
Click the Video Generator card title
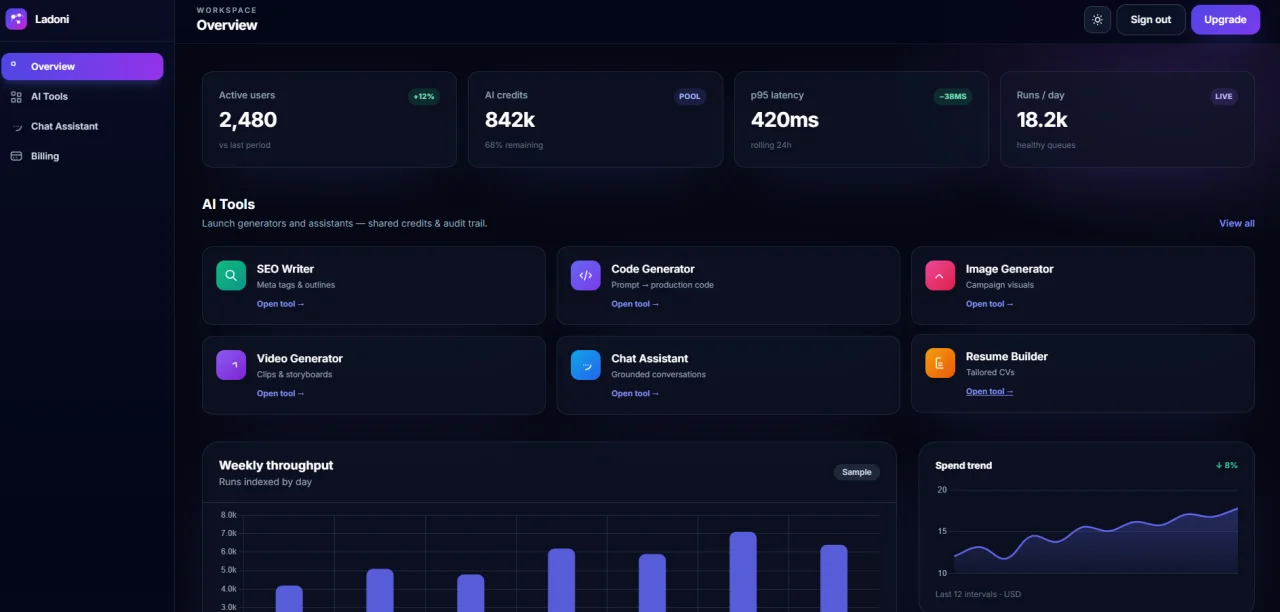(x=300, y=359)
